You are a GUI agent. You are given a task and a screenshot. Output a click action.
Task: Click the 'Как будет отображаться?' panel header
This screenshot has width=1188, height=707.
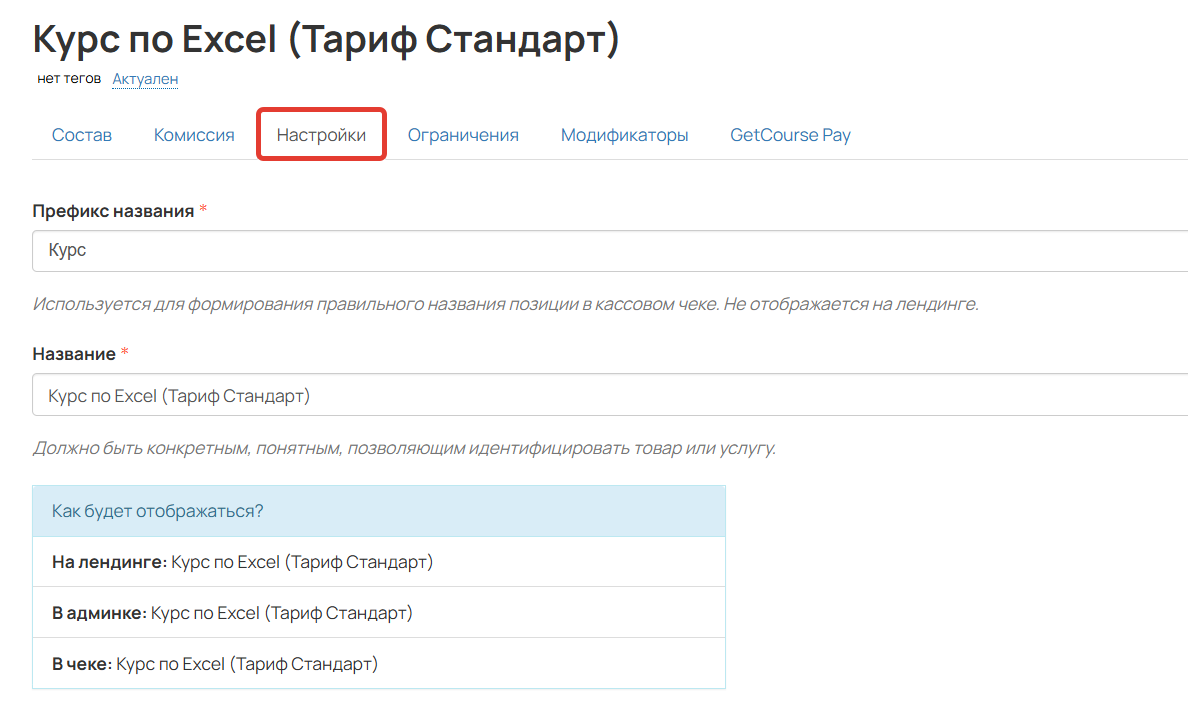[379, 511]
